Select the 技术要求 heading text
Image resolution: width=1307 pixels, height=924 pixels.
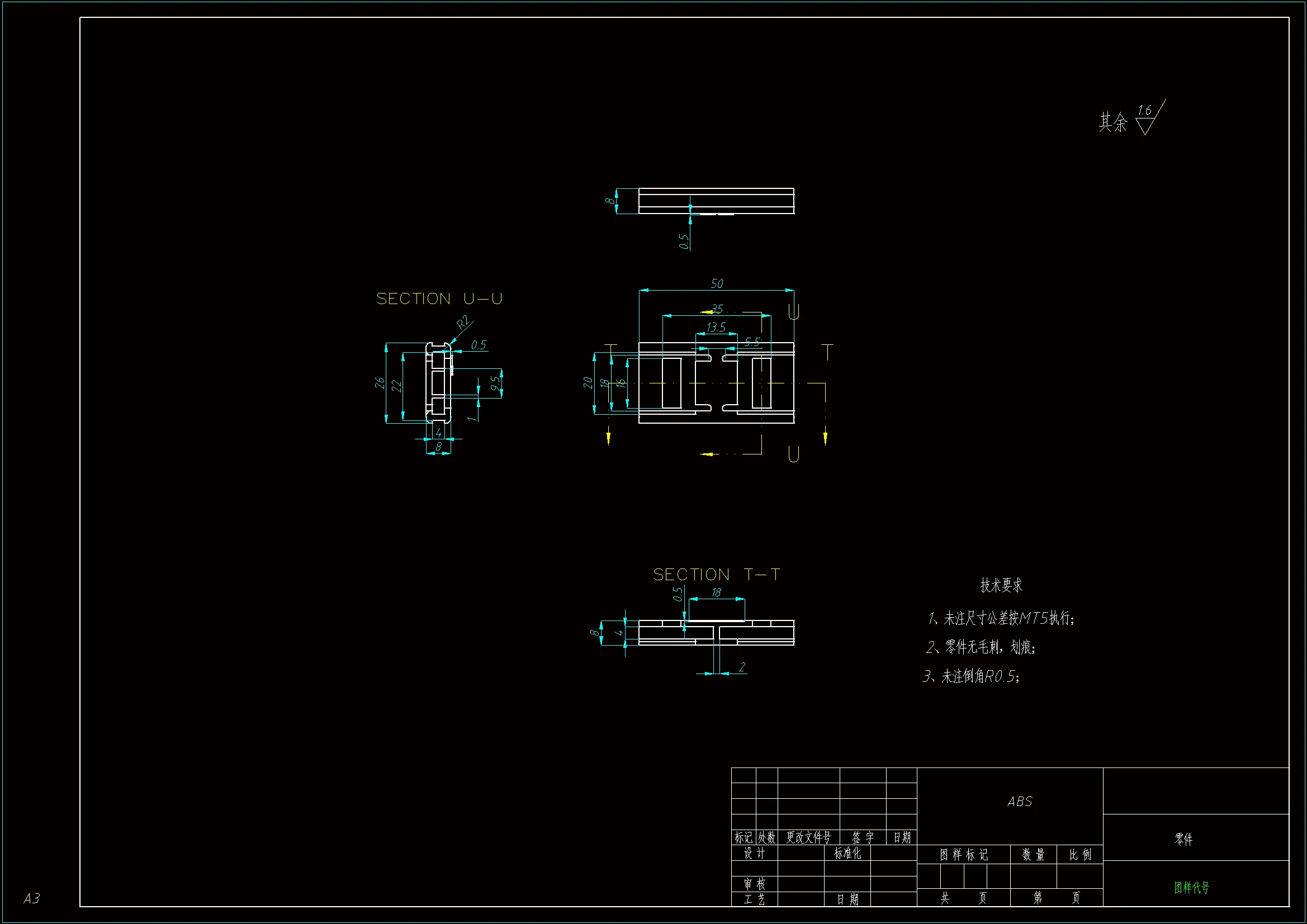[x=1001, y=585]
